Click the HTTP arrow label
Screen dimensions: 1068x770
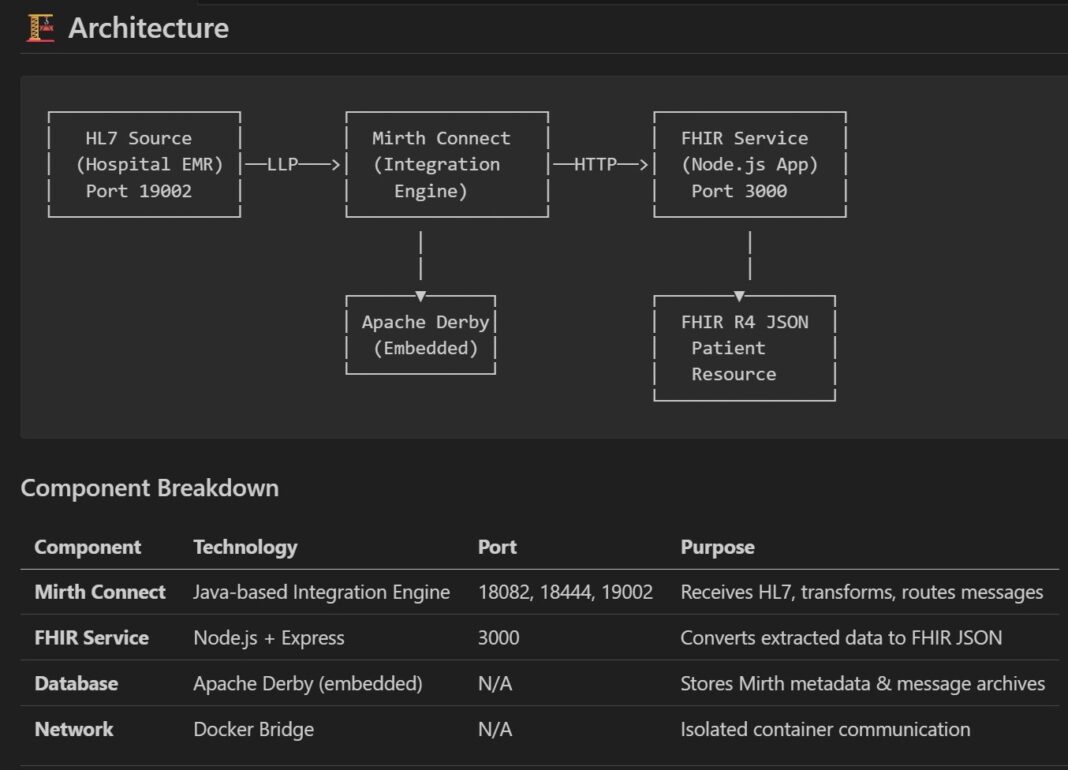(595, 164)
